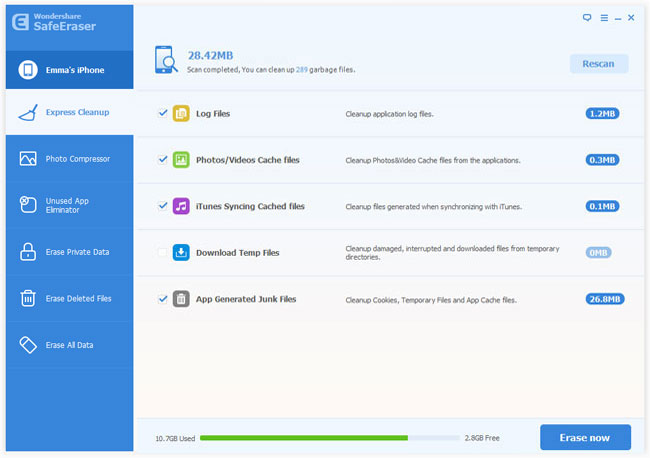The image size is (650, 458).
Task: Click App Generated Junk Files label
Action: [246, 299]
